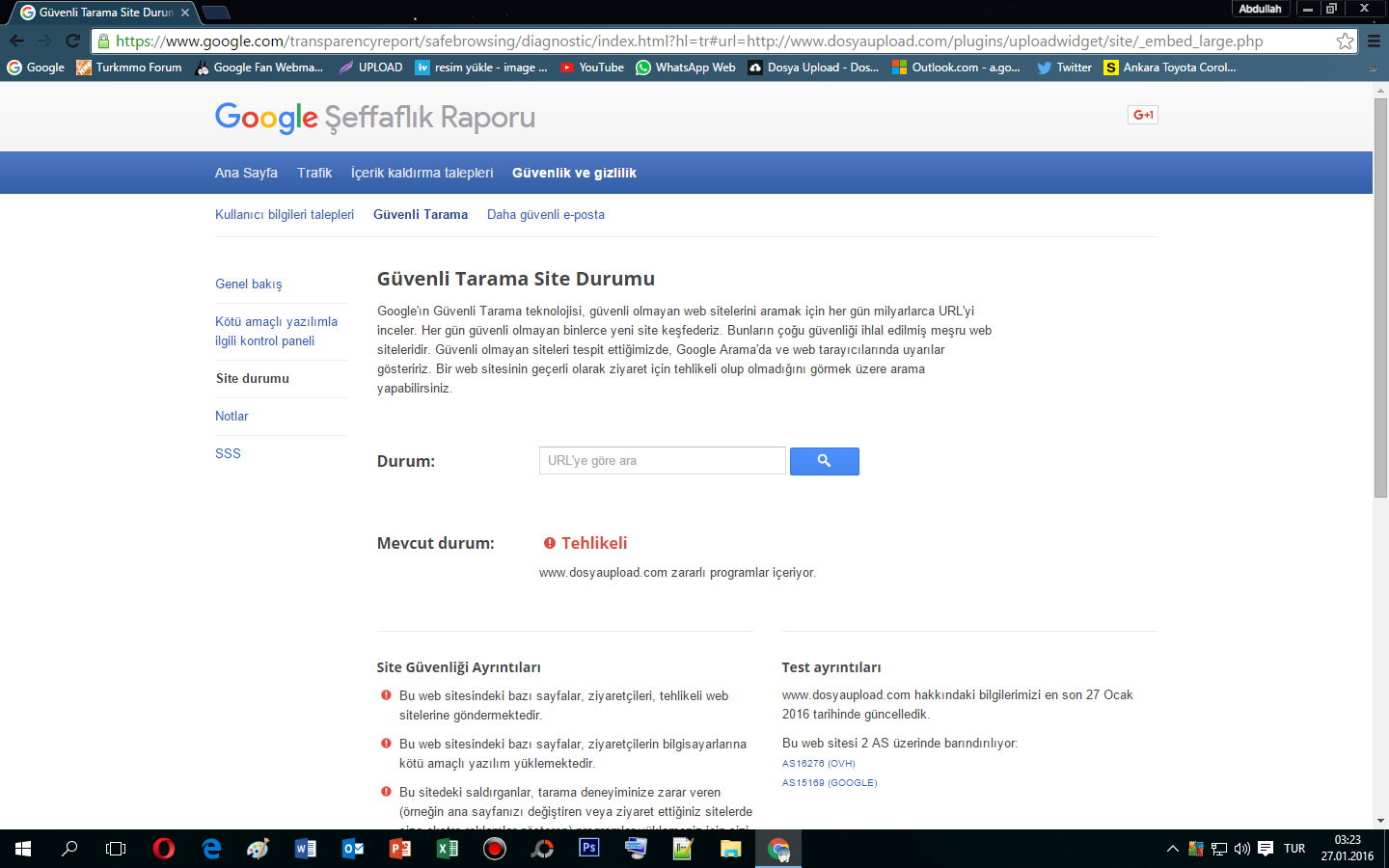
Task: Open İçerik kaldırma talepleri menu item
Action: click(x=422, y=173)
